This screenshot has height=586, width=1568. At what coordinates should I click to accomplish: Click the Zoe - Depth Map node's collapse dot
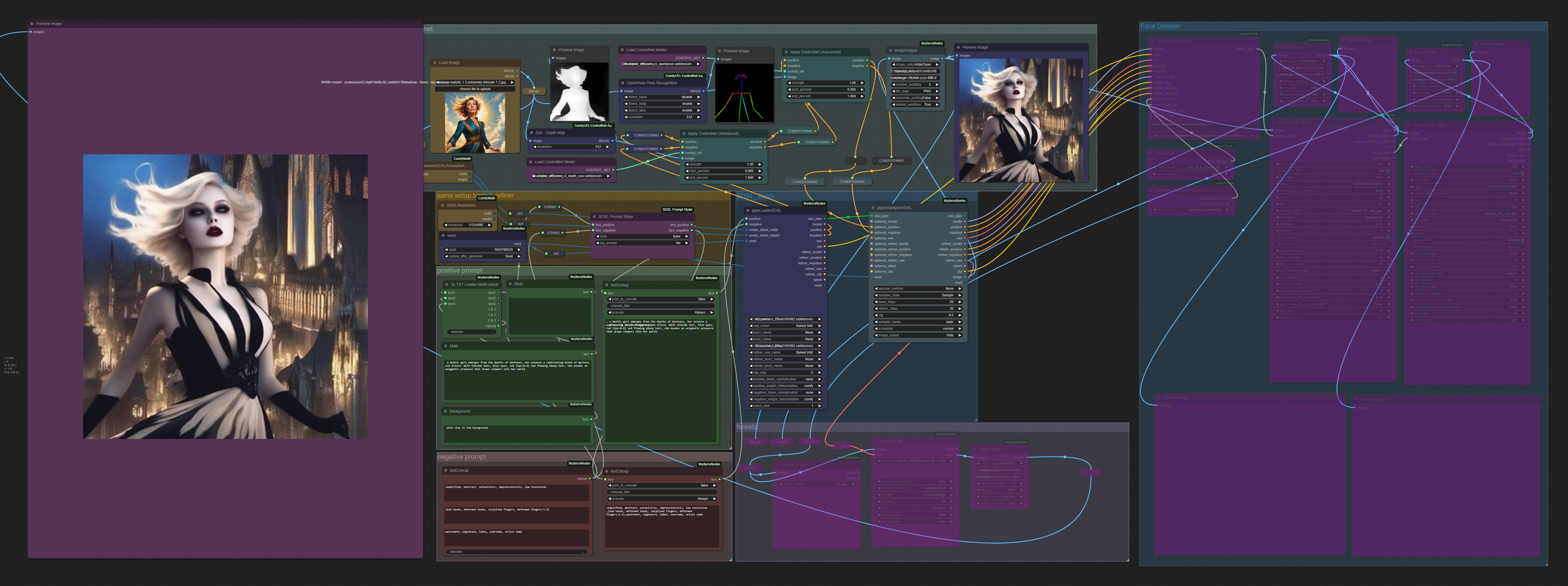[531, 133]
